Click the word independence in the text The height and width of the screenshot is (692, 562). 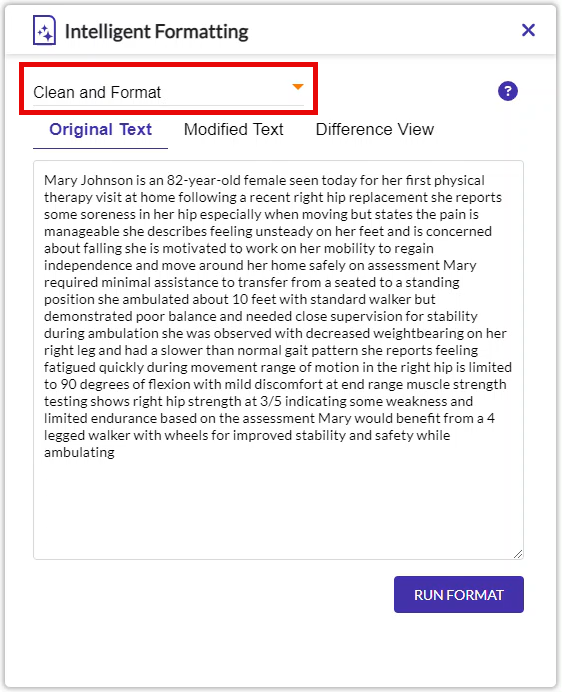click(88, 265)
